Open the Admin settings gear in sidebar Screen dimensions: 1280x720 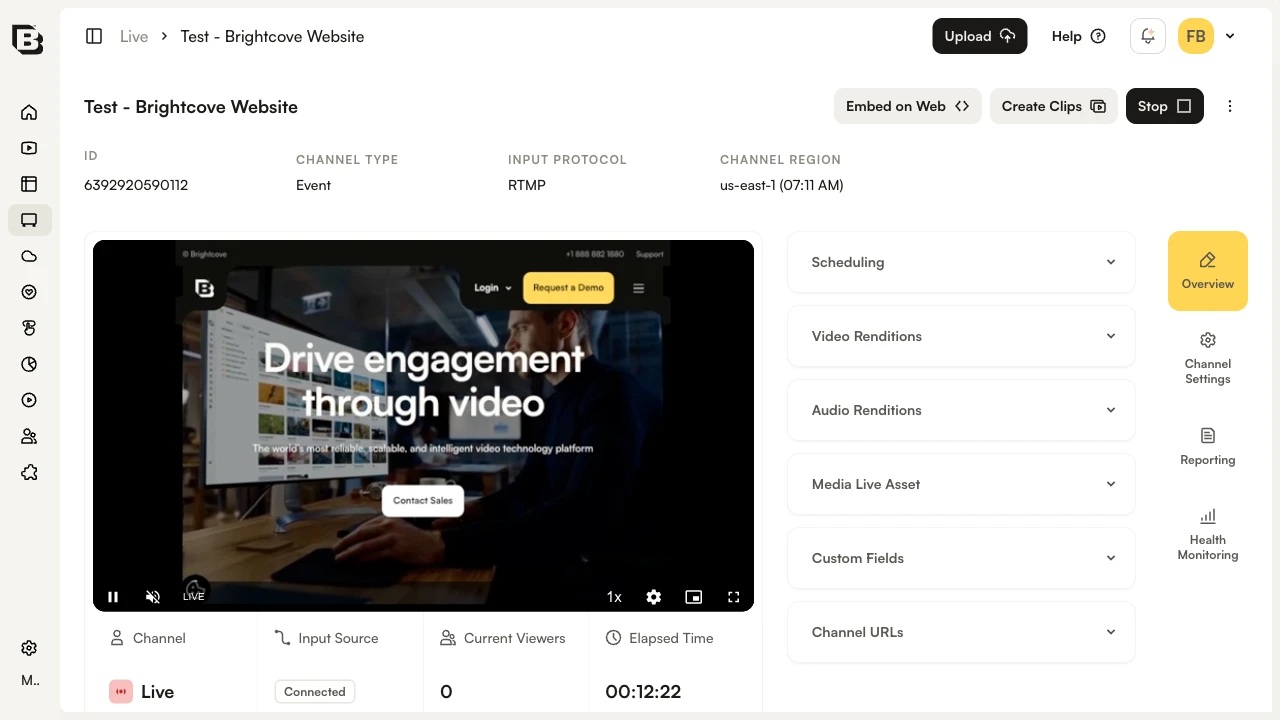29,648
